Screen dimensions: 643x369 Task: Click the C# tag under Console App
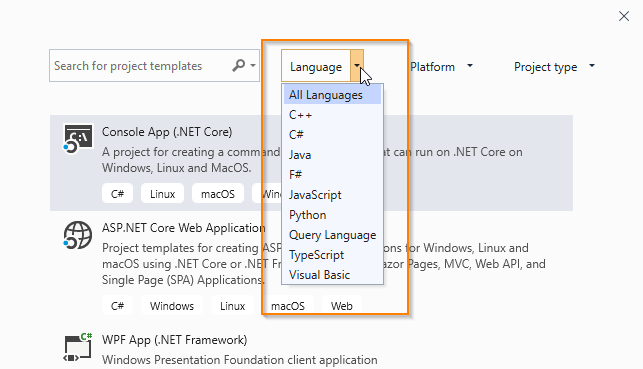pyautogui.click(x=117, y=194)
